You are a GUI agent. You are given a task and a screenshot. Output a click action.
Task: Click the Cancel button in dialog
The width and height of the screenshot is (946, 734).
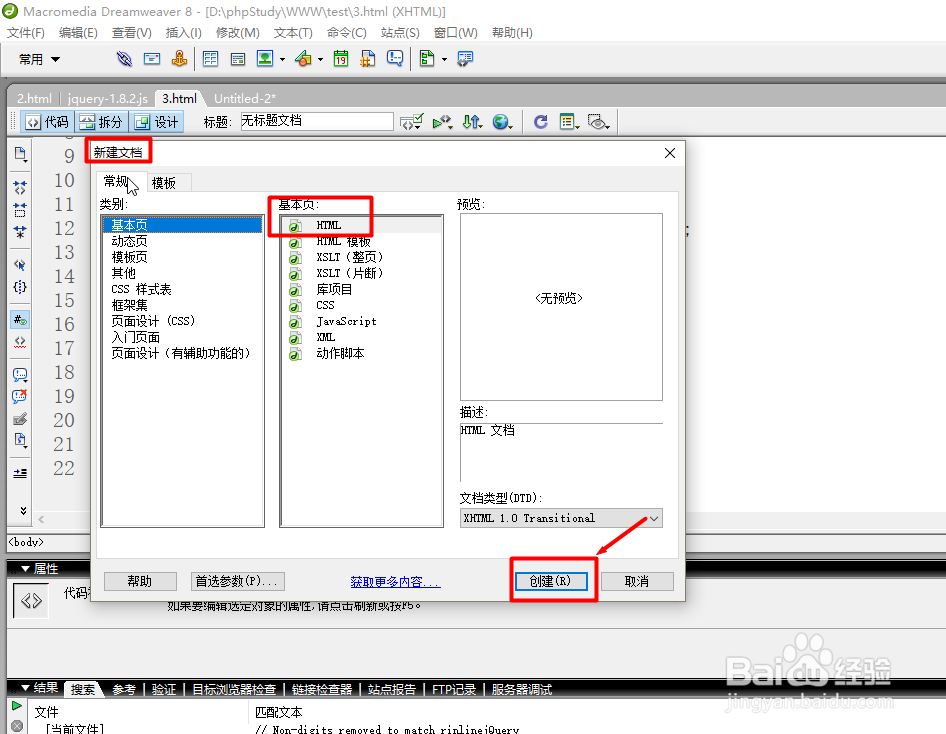(x=637, y=581)
